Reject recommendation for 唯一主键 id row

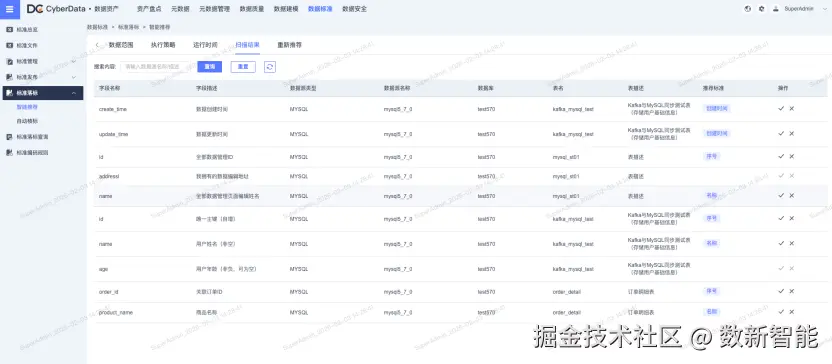[x=792, y=218]
